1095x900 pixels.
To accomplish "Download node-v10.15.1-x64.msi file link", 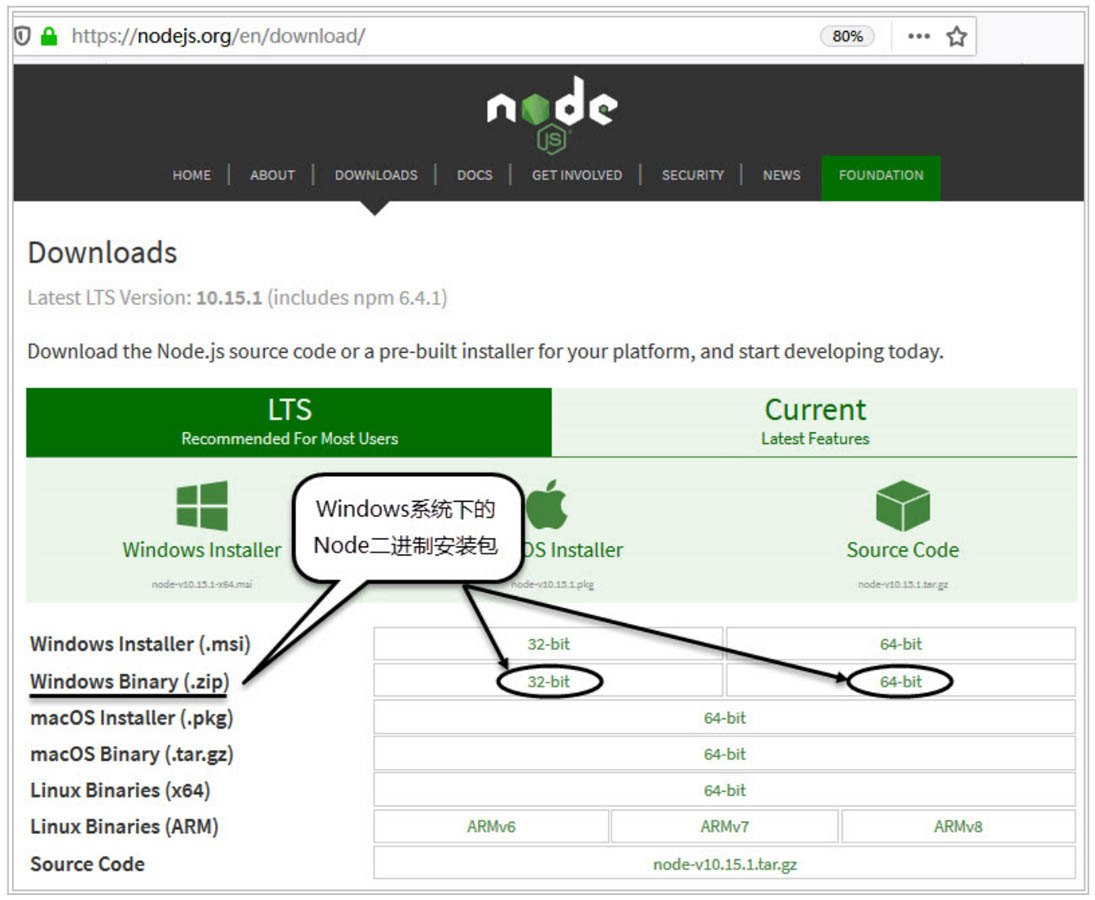I will coord(202,584).
